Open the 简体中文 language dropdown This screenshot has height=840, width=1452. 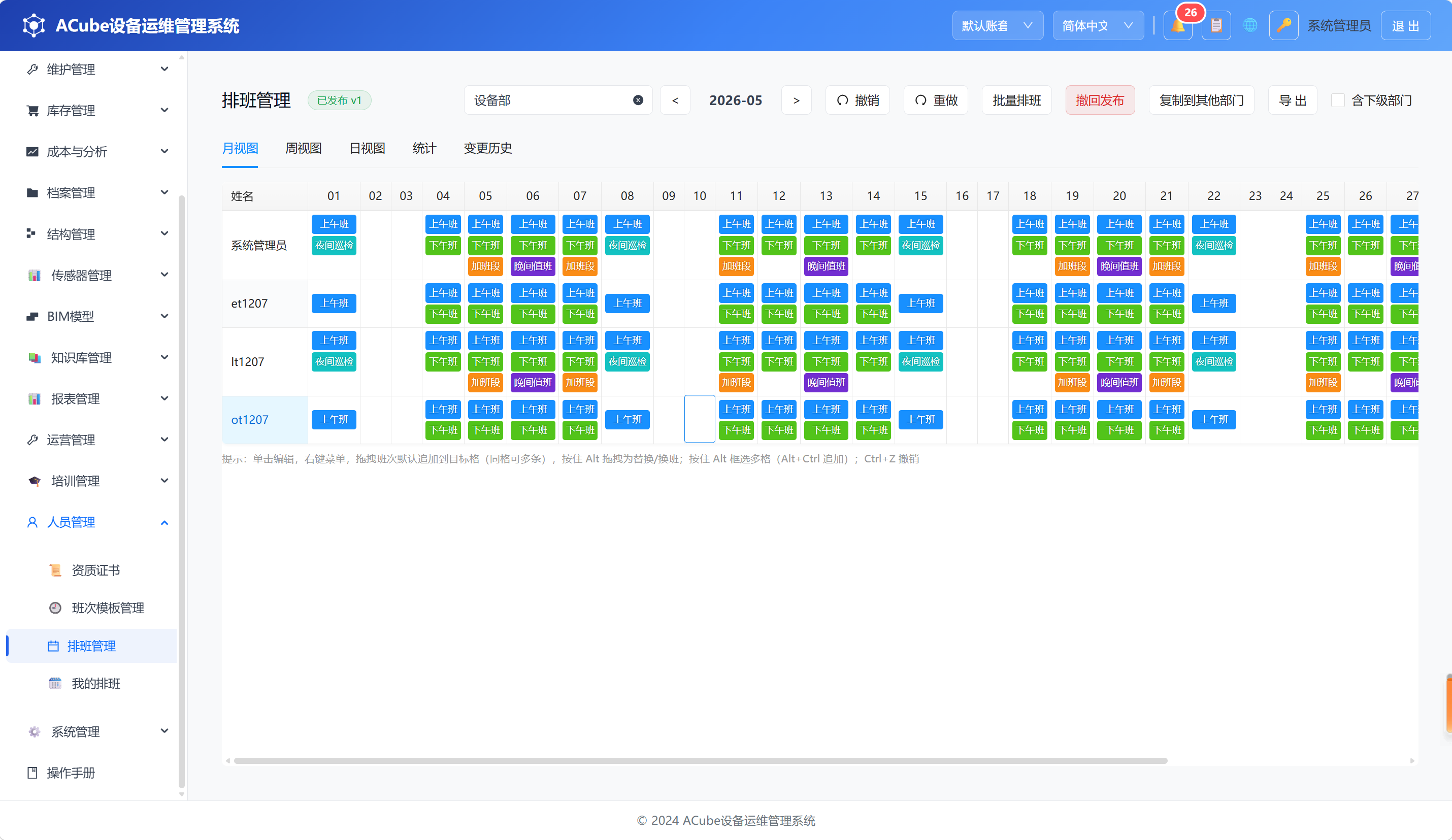point(1098,26)
